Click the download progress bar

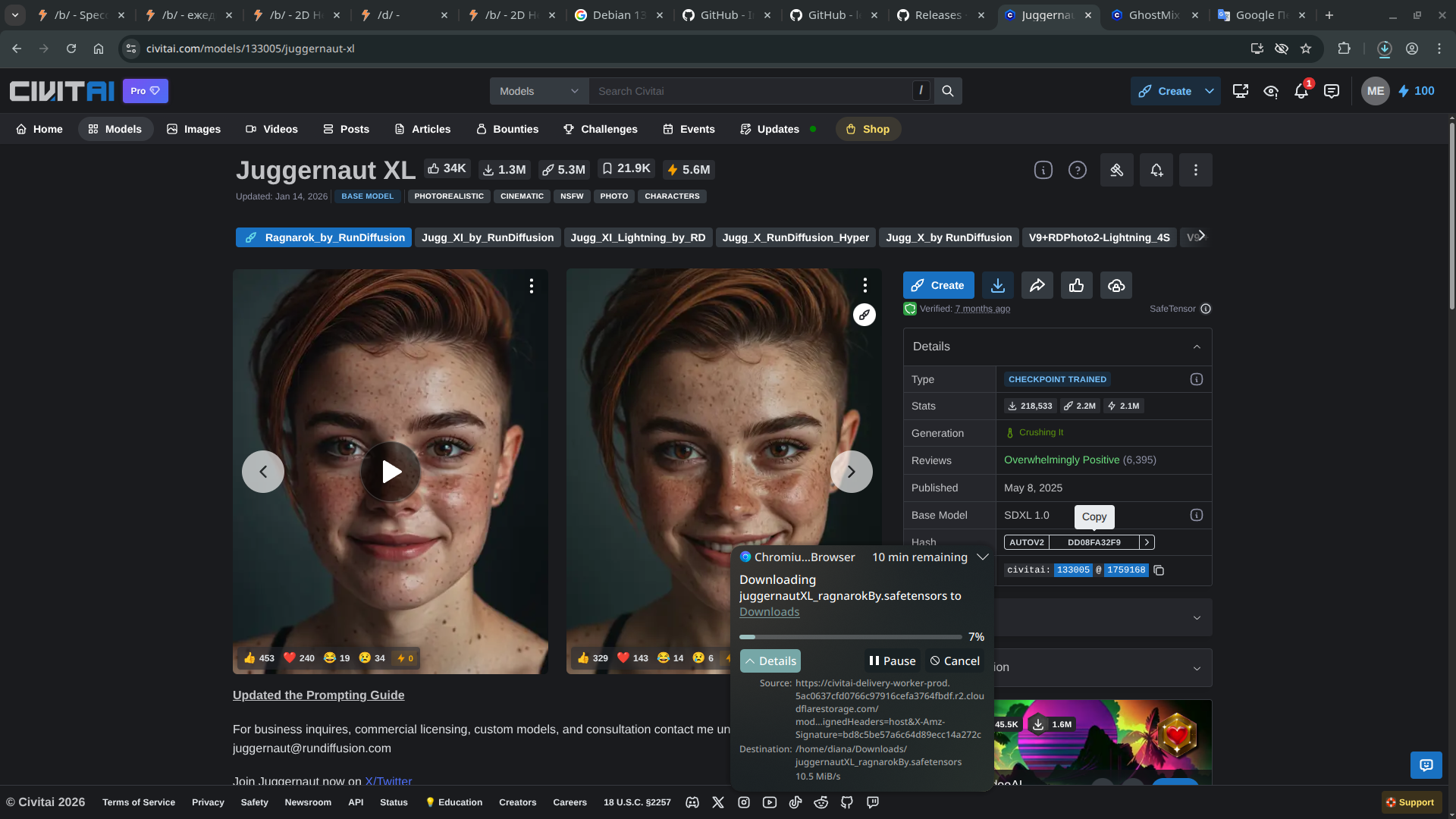(x=851, y=637)
